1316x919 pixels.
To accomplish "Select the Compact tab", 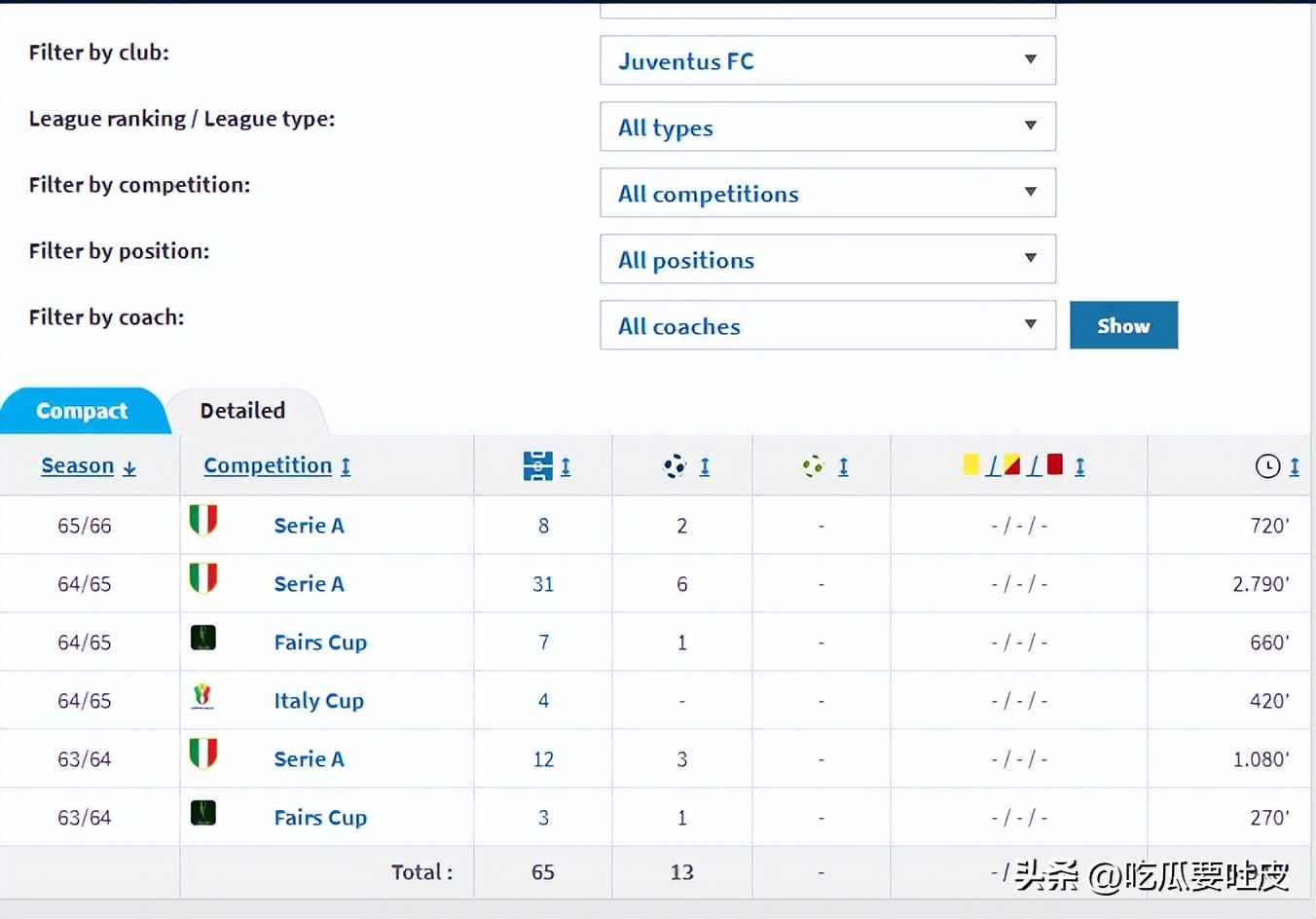I will coord(82,411).
